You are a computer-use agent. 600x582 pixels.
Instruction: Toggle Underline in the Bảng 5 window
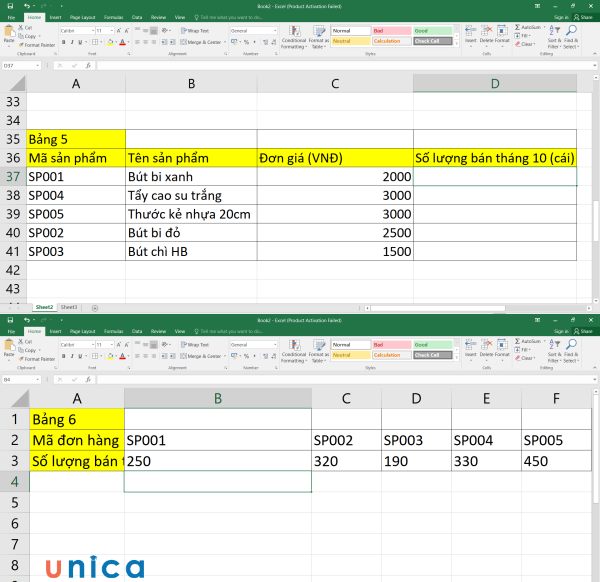click(x=80, y=42)
